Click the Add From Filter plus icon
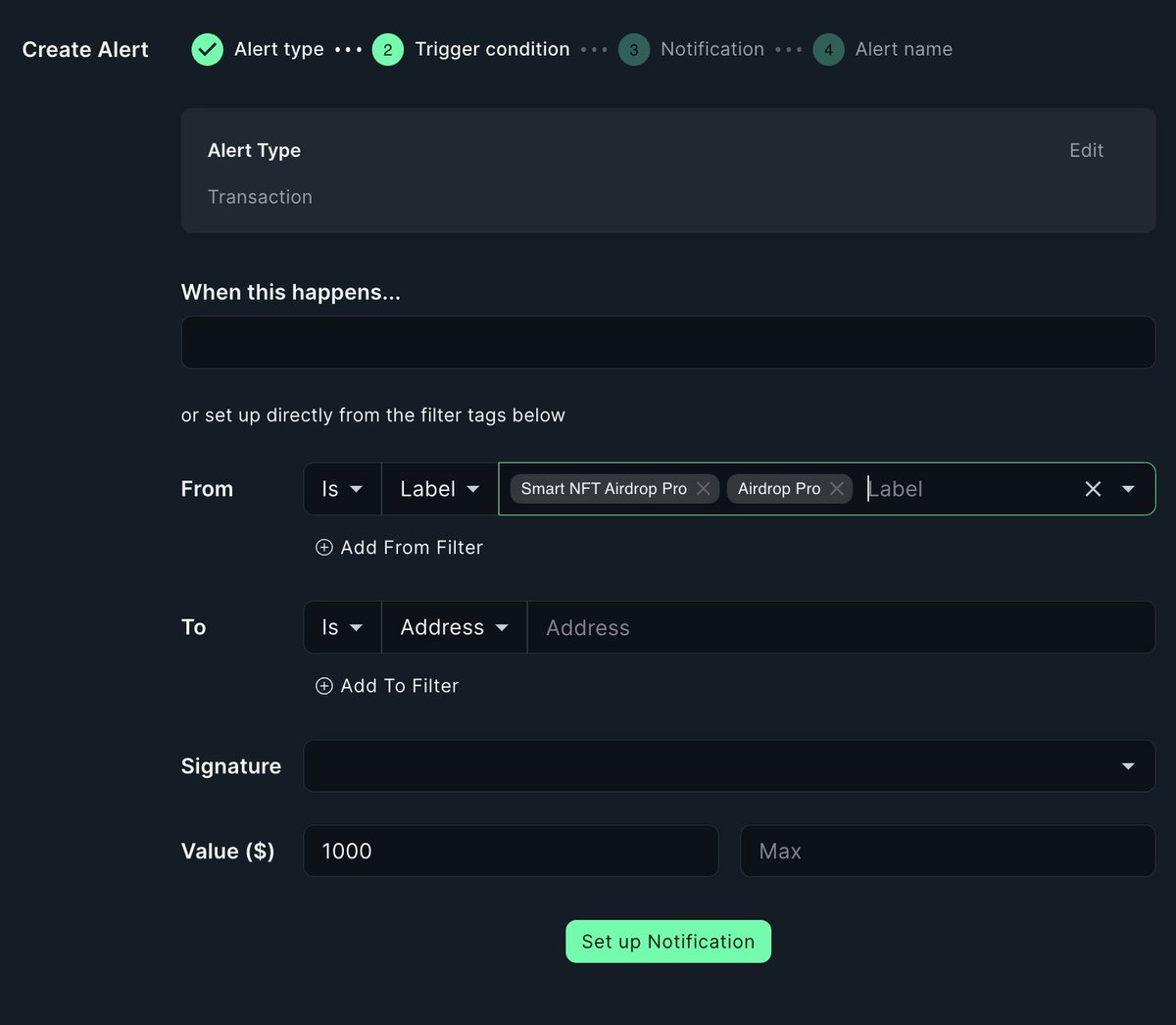Viewport: 1176px width, 1025px height. (x=324, y=548)
